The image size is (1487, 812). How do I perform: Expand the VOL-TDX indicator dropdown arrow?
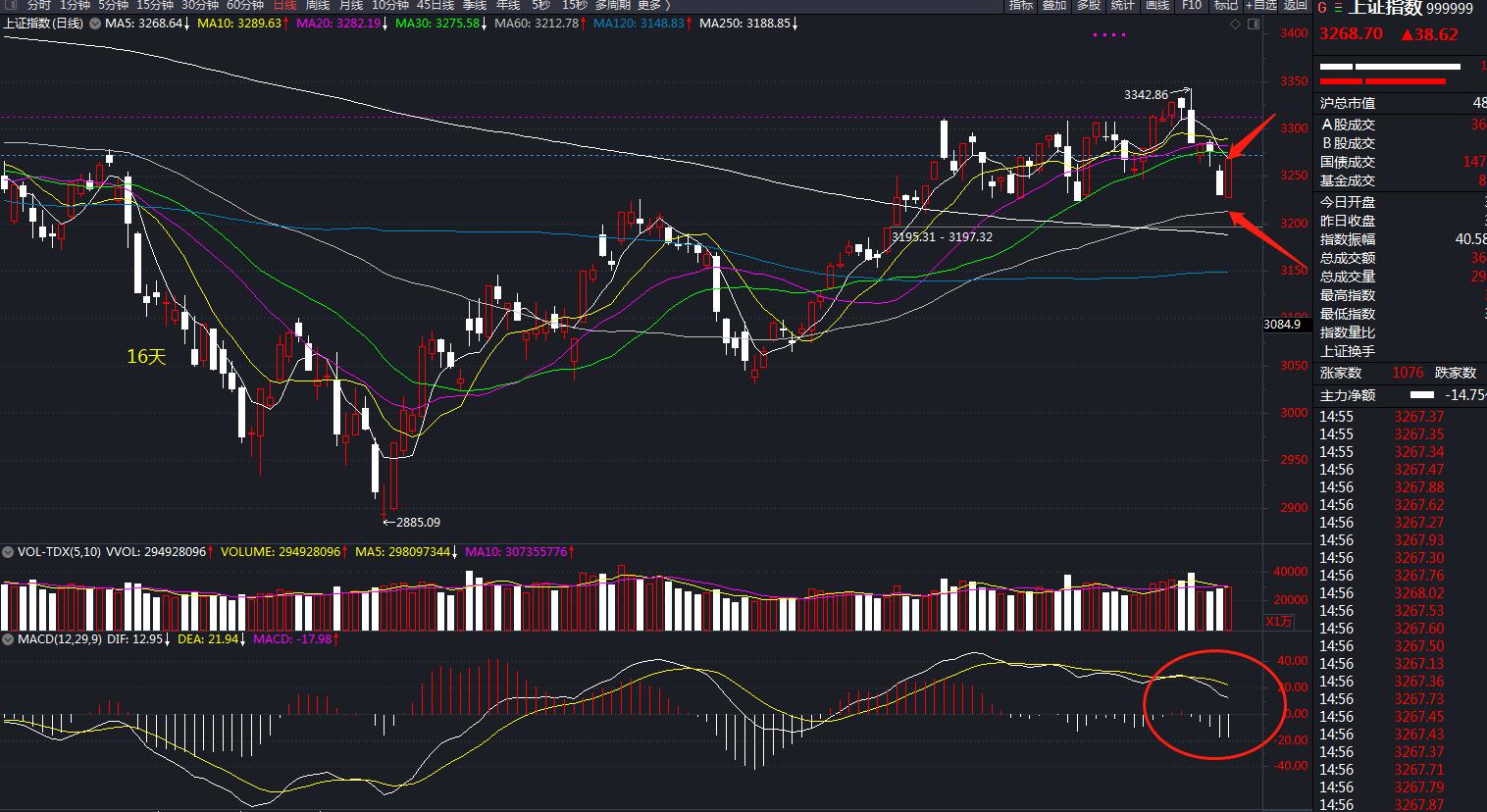[10, 552]
